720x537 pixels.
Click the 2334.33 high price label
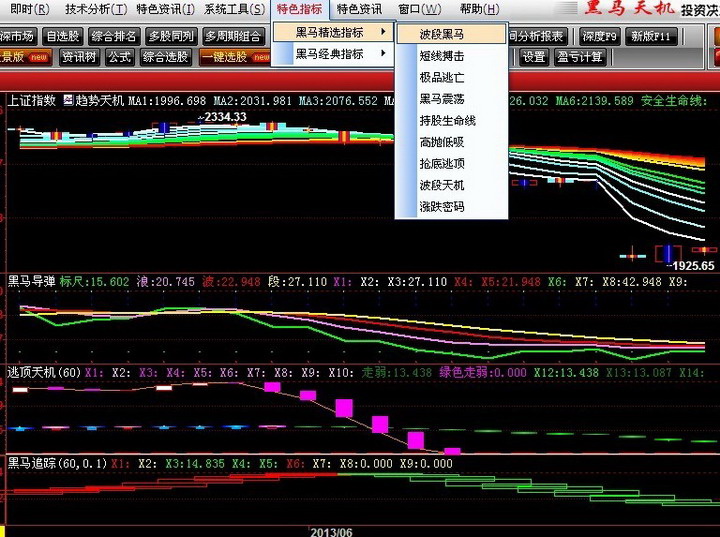point(225,117)
